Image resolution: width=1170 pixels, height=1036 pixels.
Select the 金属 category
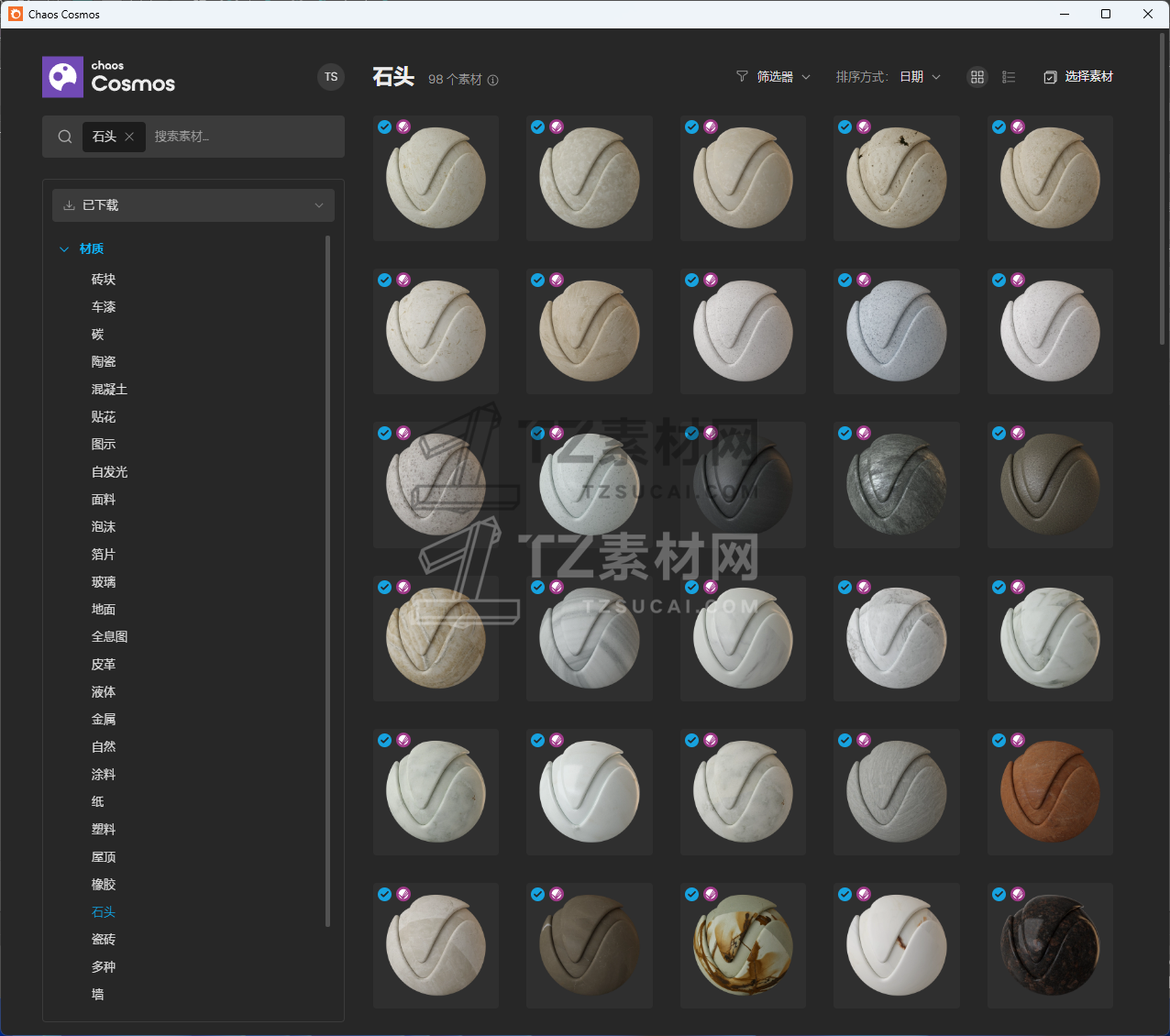104,720
